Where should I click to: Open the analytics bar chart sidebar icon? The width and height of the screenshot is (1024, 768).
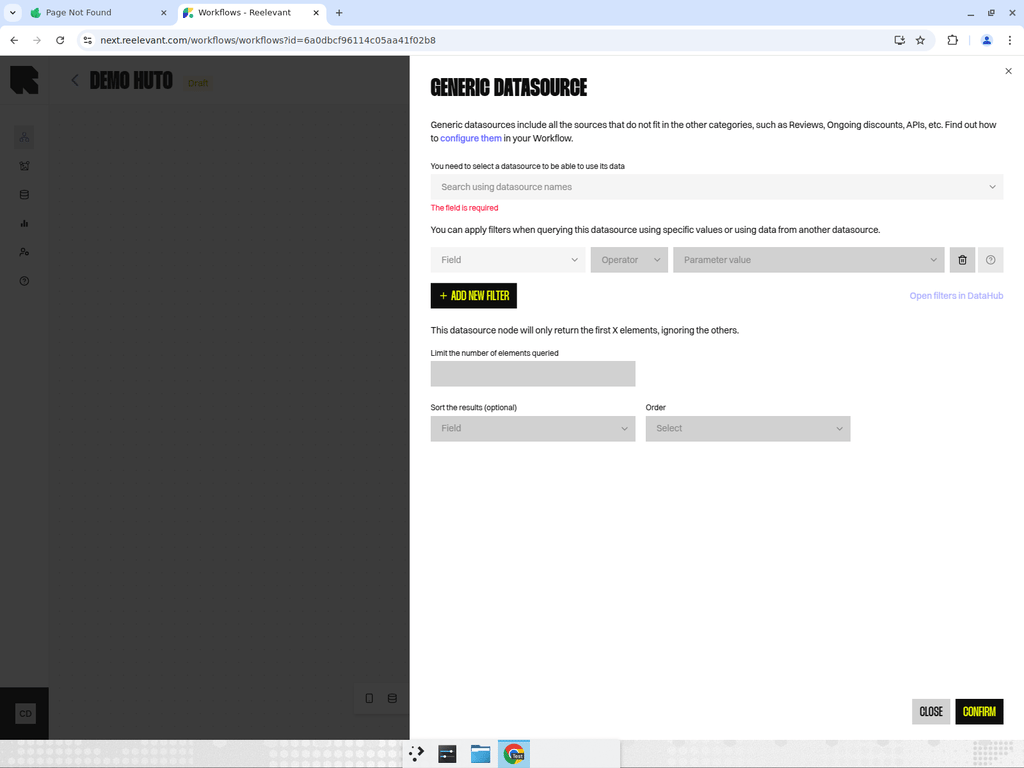point(24,223)
